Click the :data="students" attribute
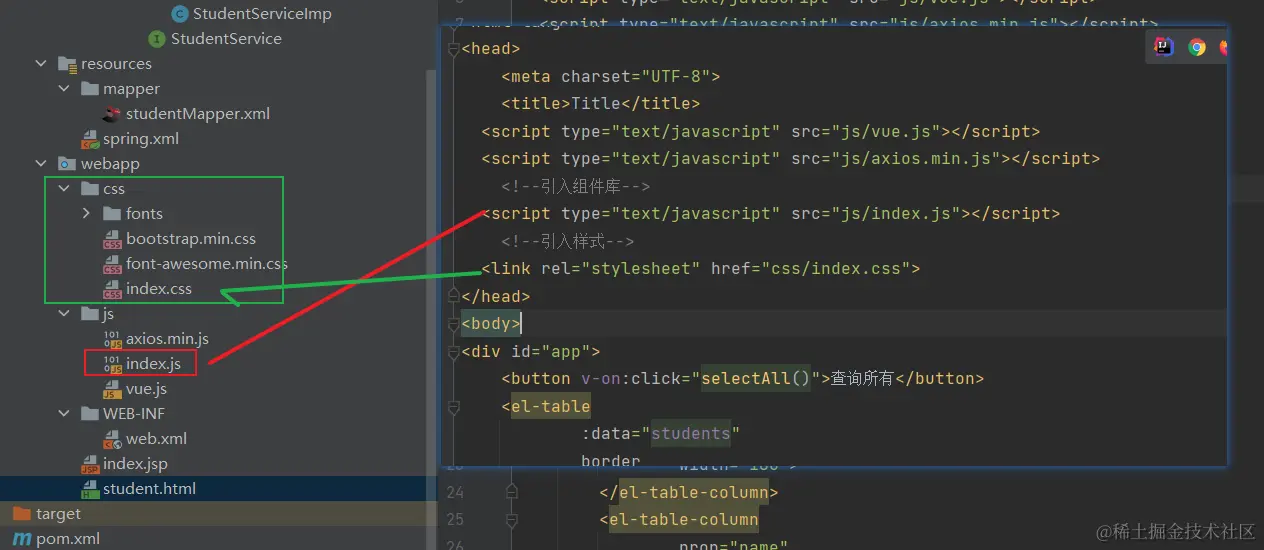Image resolution: width=1264 pixels, height=550 pixels. (661, 434)
